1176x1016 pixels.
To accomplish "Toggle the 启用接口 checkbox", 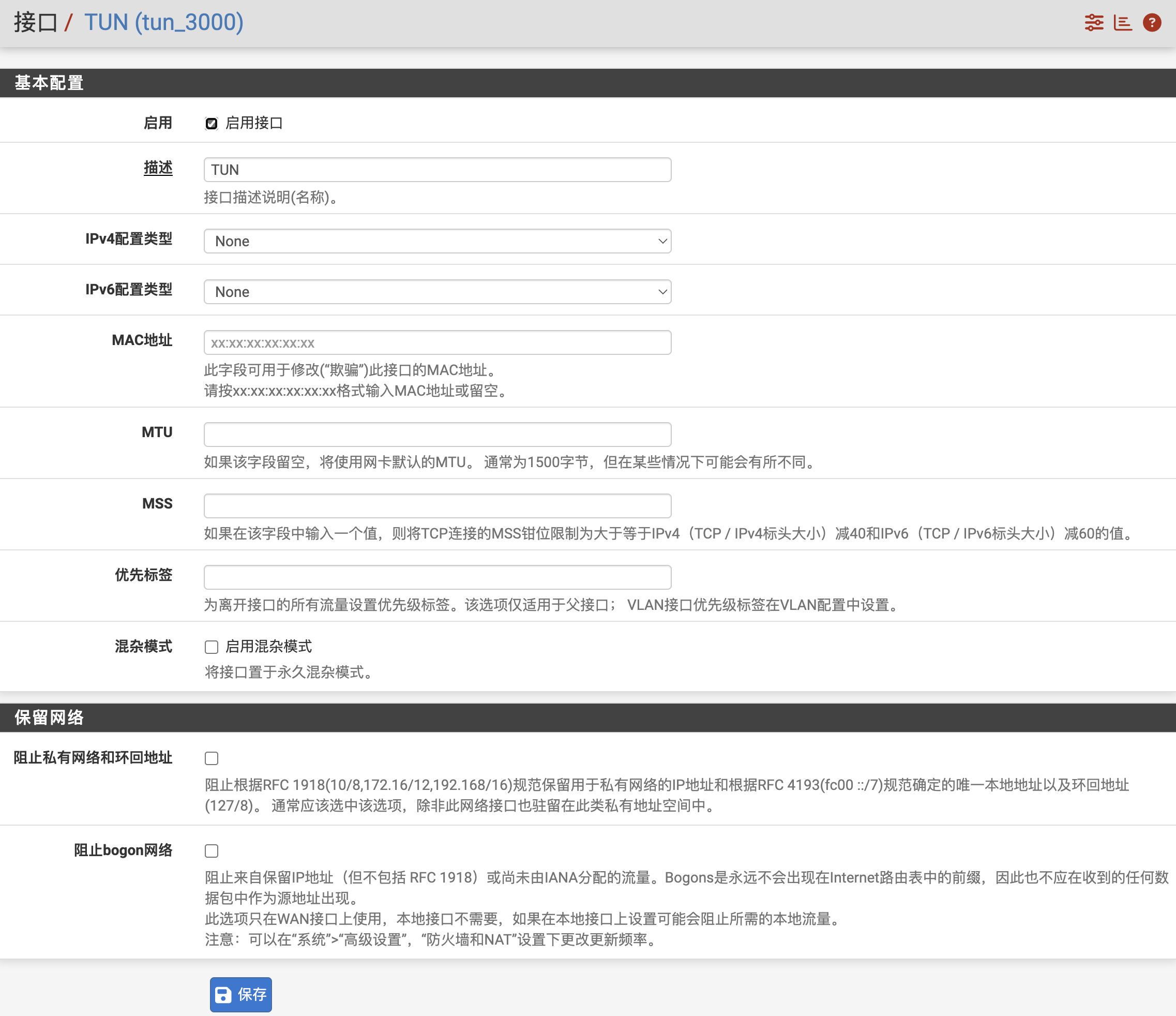I will (211, 124).
